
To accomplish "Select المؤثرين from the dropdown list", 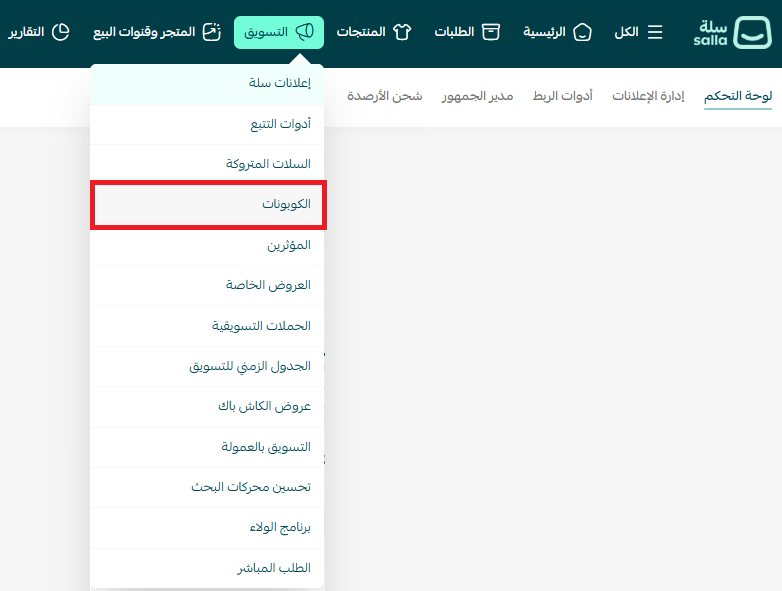I will click(x=289, y=245).
